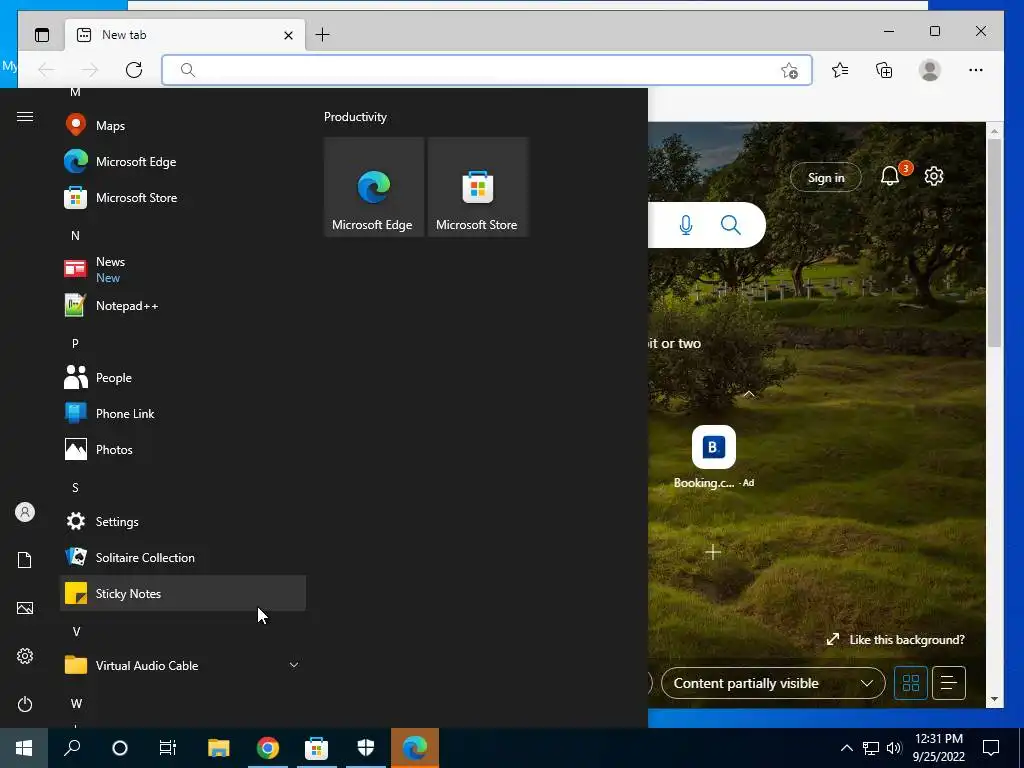1024x768 pixels.
Task: Launch Microsoft Edge from the app list
Action: pos(183,161)
